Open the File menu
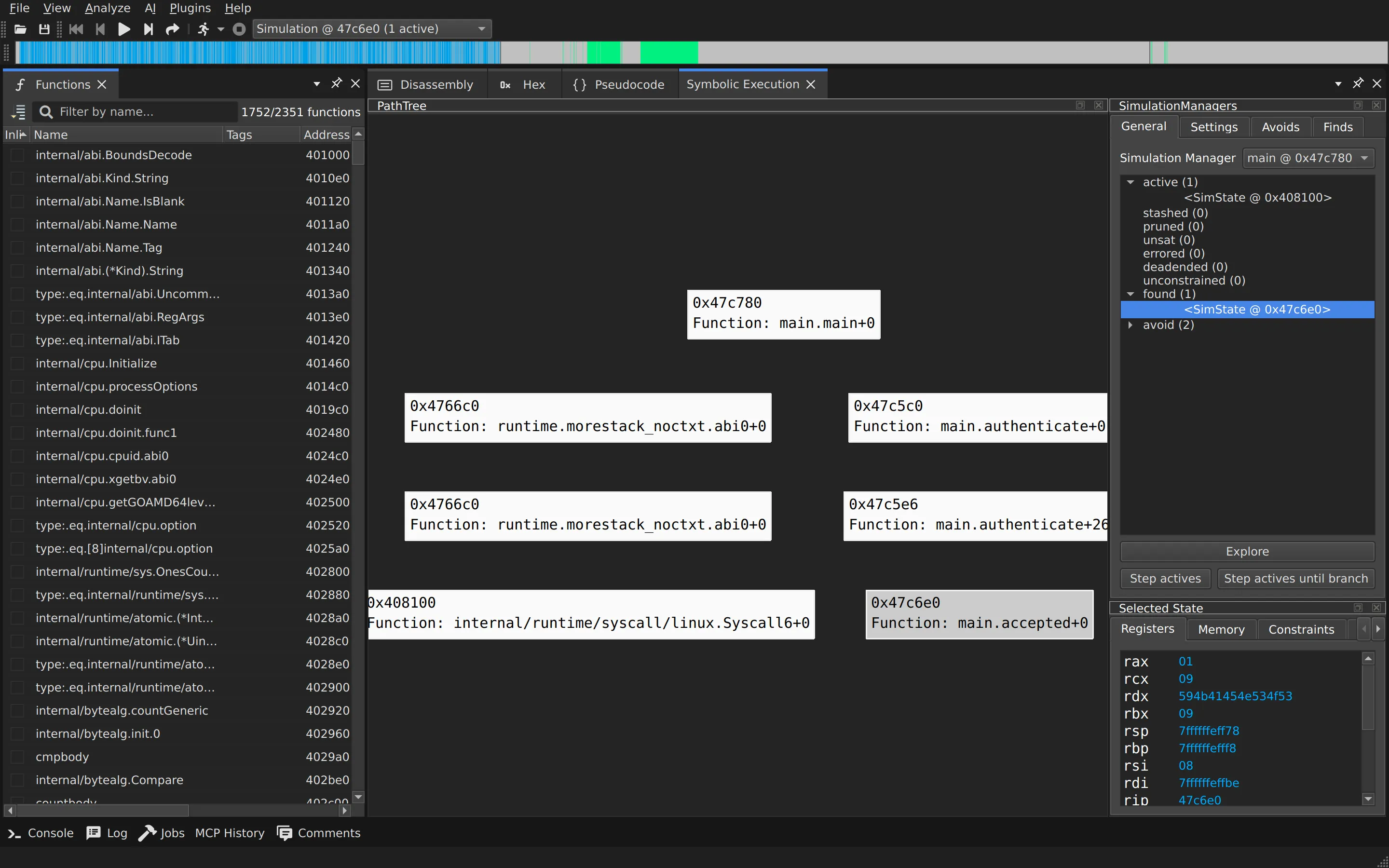The width and height of the screenshot is (1389, 868). (x=19, y=8)
